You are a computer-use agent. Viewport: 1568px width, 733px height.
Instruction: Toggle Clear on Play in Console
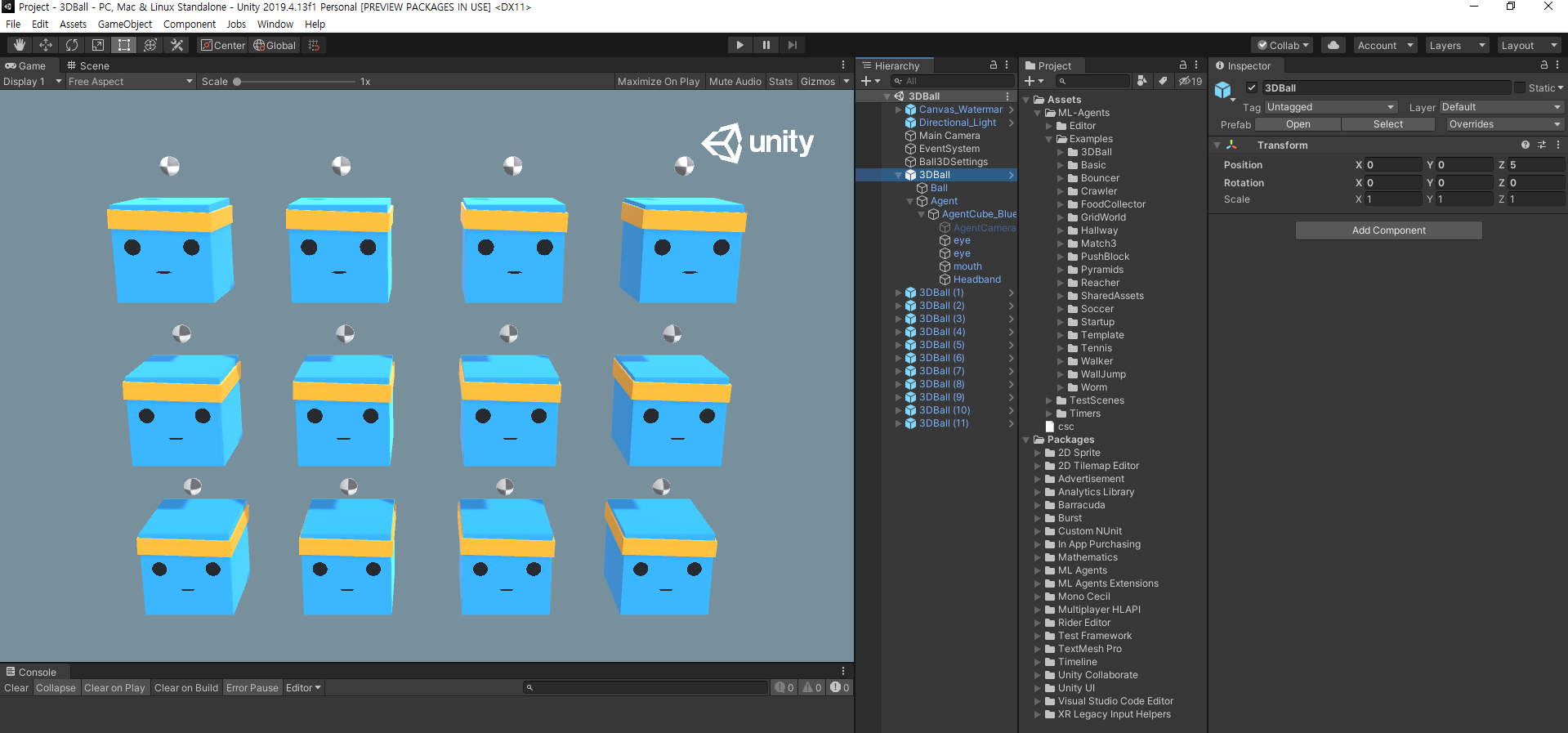pos(114,687)
